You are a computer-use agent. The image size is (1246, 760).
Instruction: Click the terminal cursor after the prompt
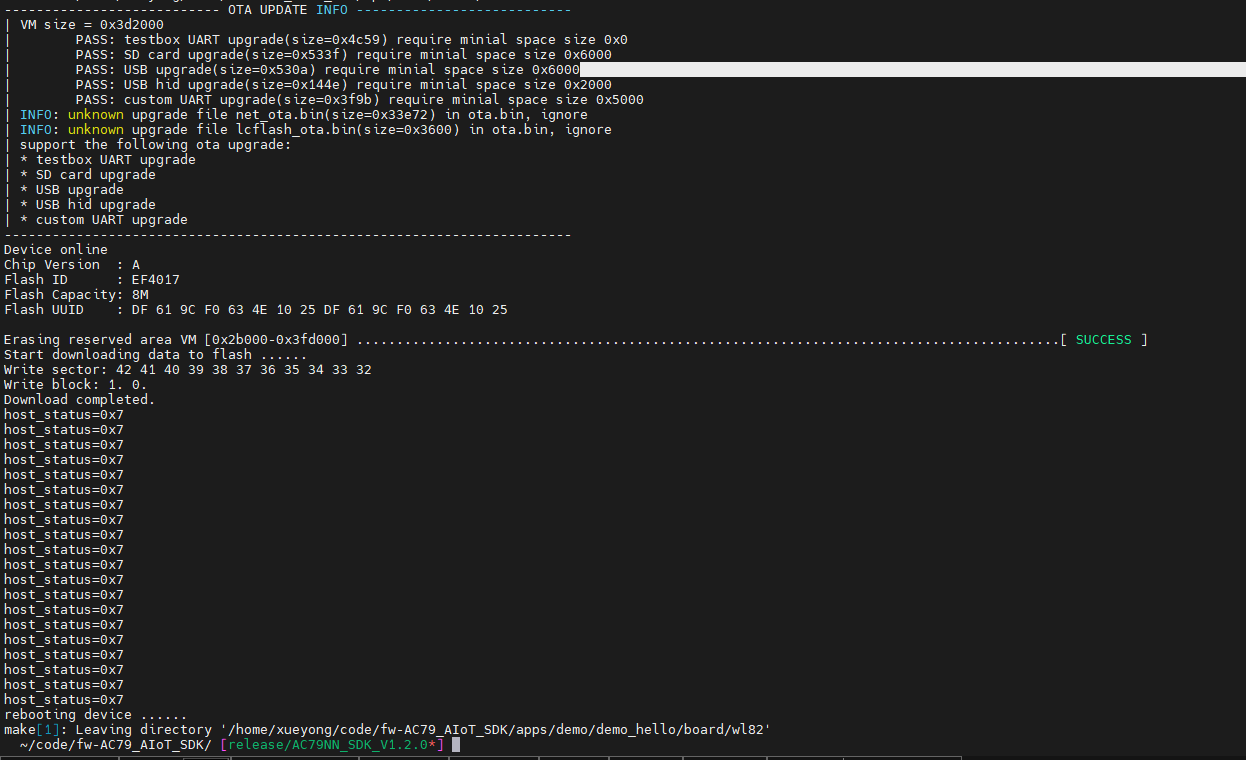[x=456, y=745]
